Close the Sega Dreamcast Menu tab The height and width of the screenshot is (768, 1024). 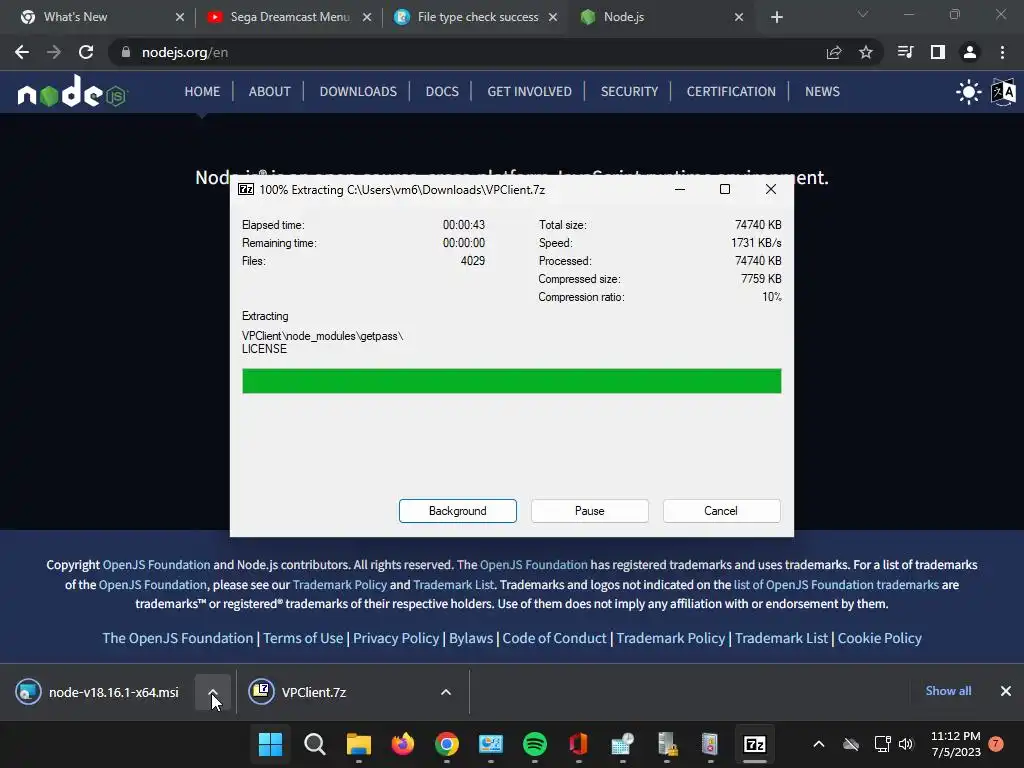tap(367, 17)
